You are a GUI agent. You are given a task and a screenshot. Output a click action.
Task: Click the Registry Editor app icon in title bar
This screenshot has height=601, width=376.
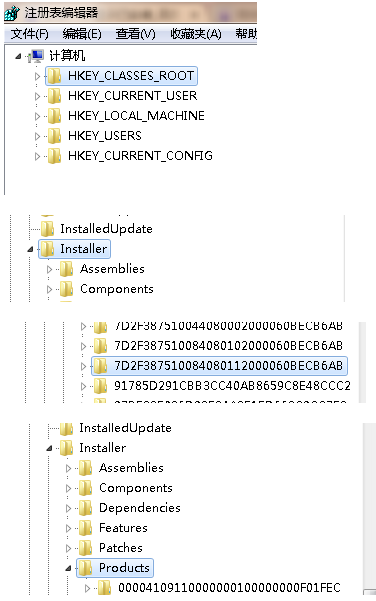click(x=11, y=13)
